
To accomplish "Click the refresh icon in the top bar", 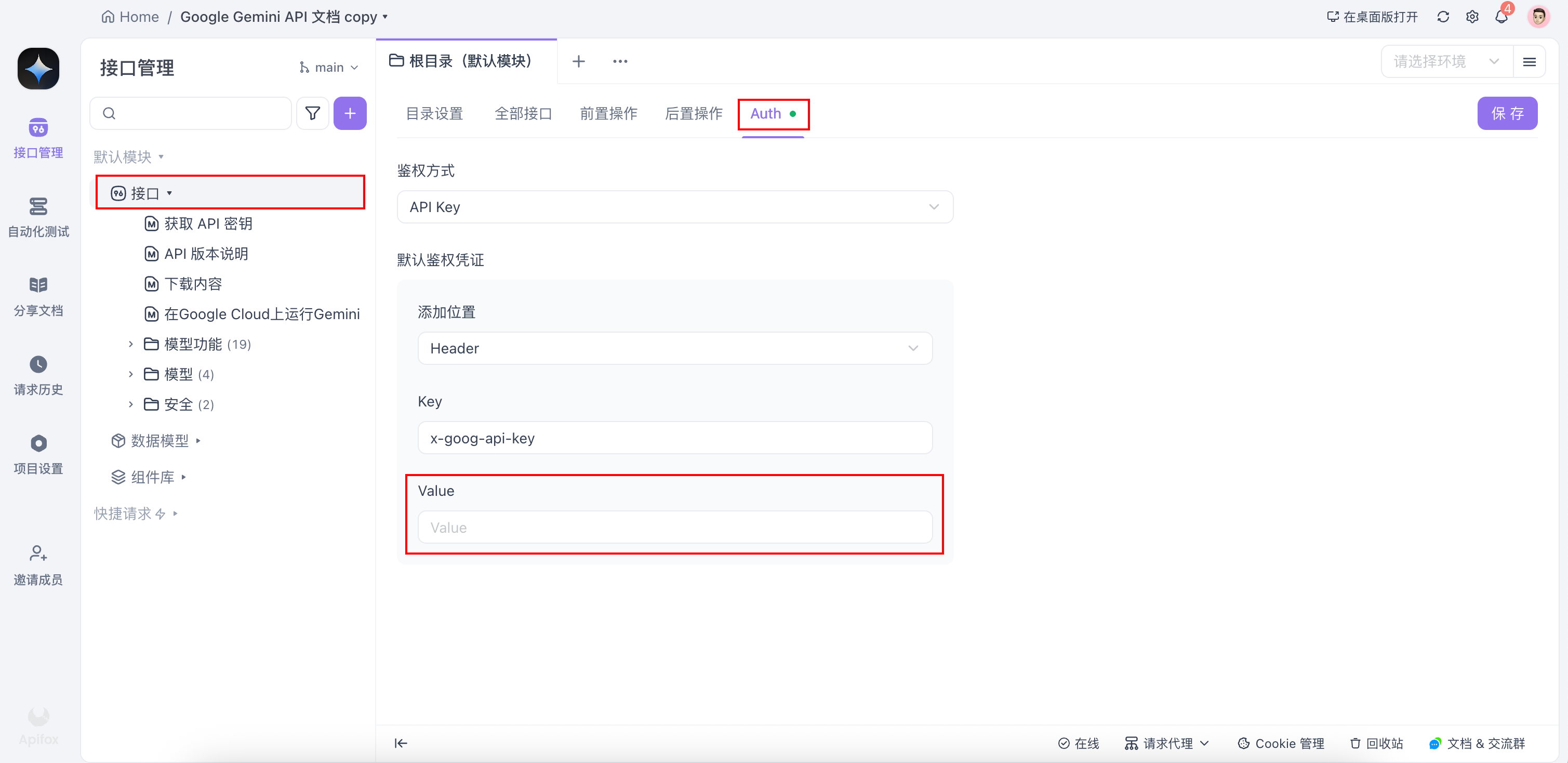I will coord(1443,17).
